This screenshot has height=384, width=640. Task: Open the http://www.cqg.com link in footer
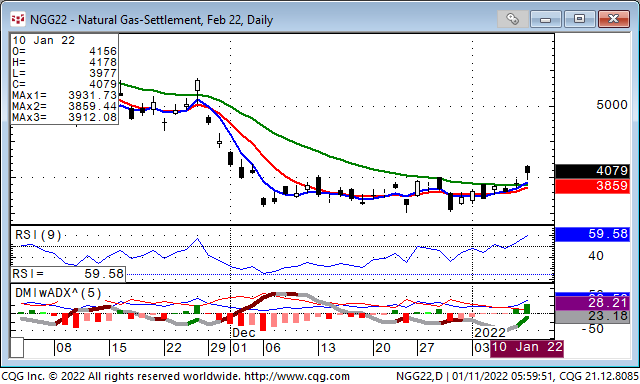point(296,376)
